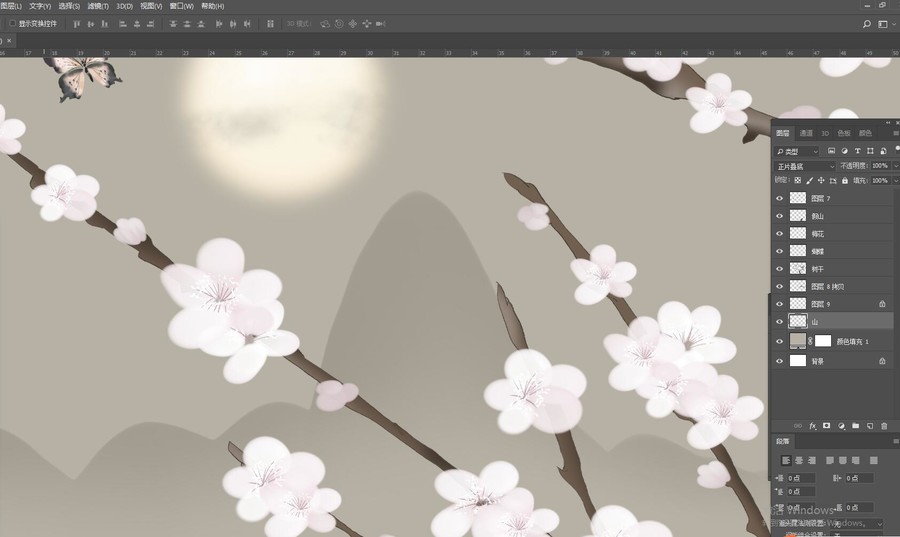Screen dimensions: 900x537
Task: Hide the 山 layer
Action: 779,321
